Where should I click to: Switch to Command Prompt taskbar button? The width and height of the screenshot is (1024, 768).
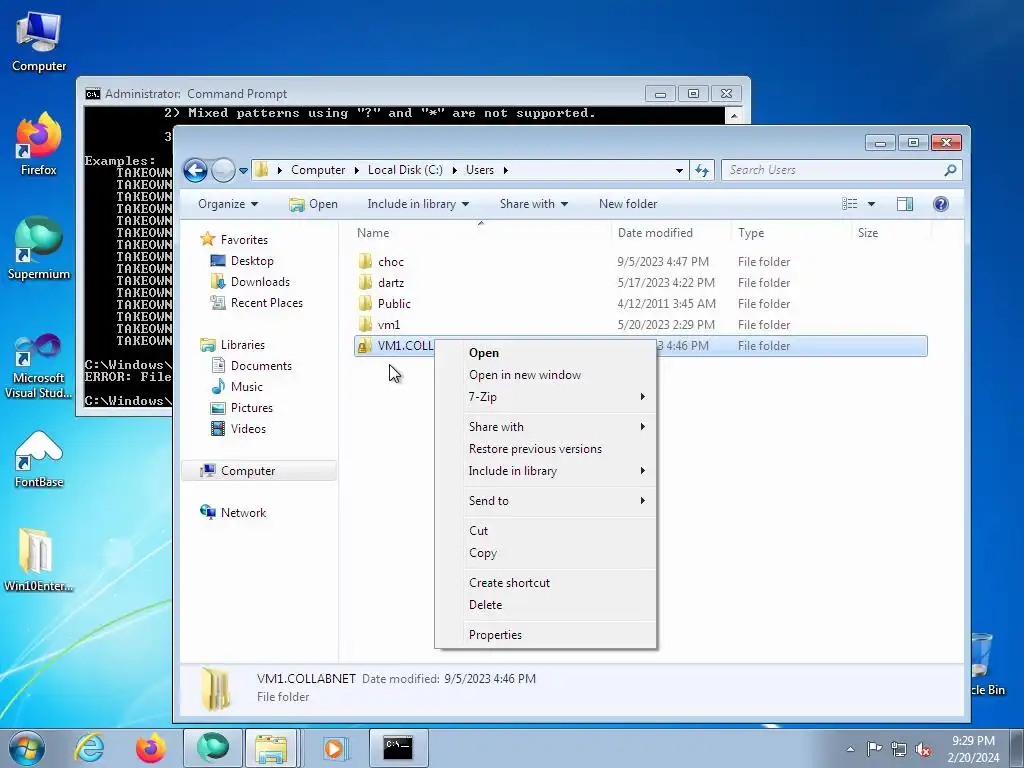coord(398,748)
